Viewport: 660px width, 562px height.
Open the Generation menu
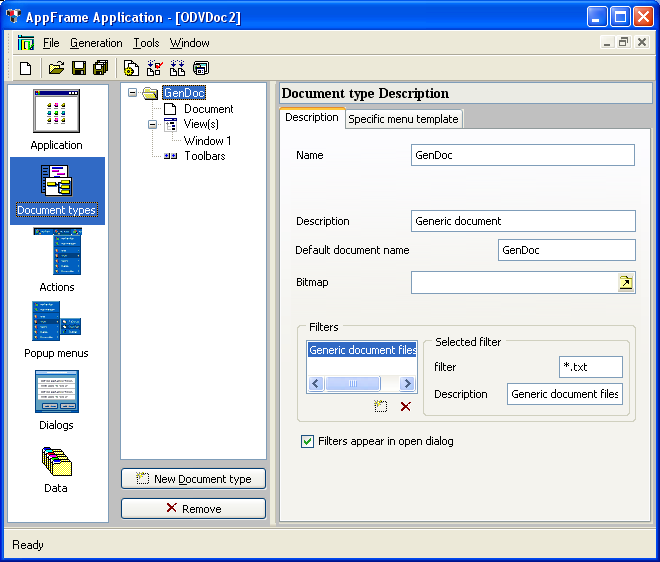[x=96, y=43]
